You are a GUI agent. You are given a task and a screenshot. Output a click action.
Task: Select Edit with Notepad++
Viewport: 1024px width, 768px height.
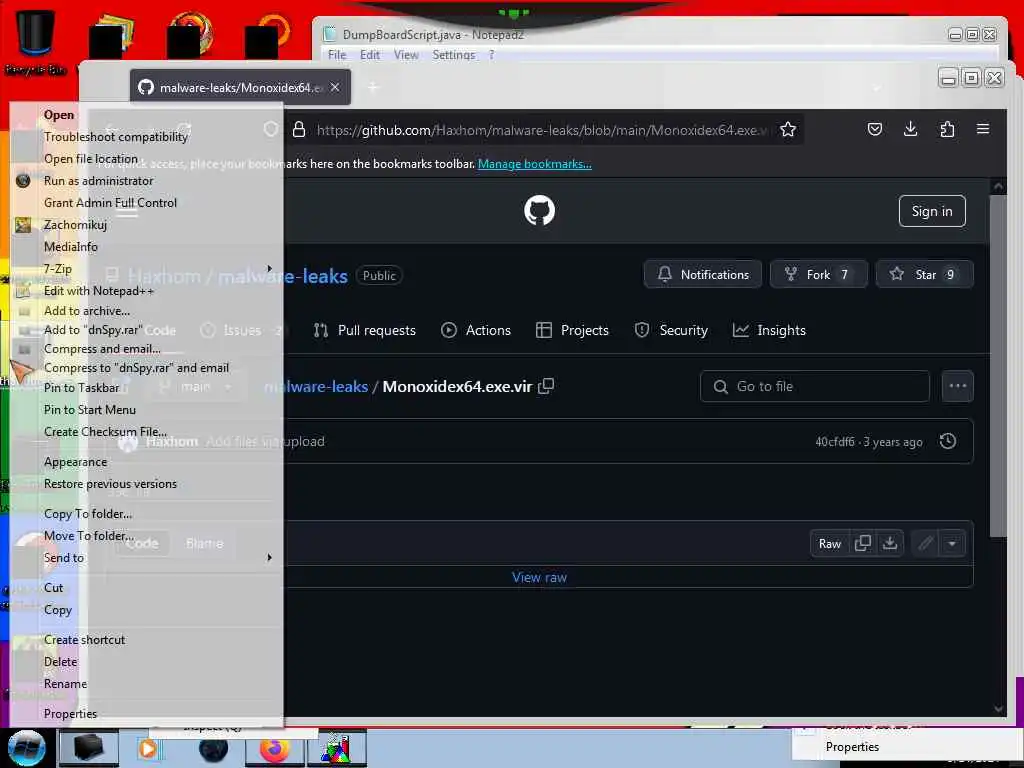coord(146,291)
